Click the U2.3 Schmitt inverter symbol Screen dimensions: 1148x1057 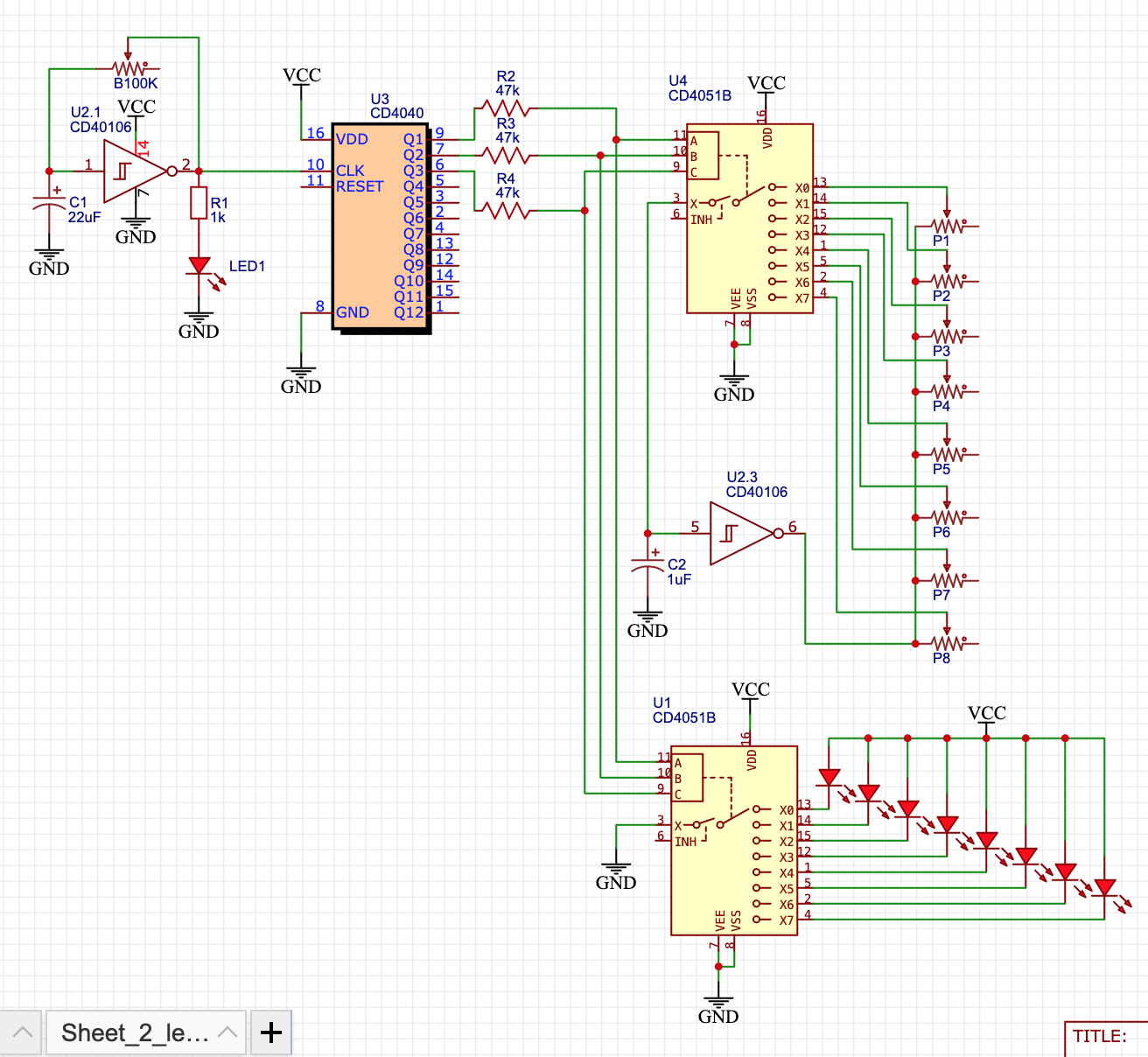(740, 533)
